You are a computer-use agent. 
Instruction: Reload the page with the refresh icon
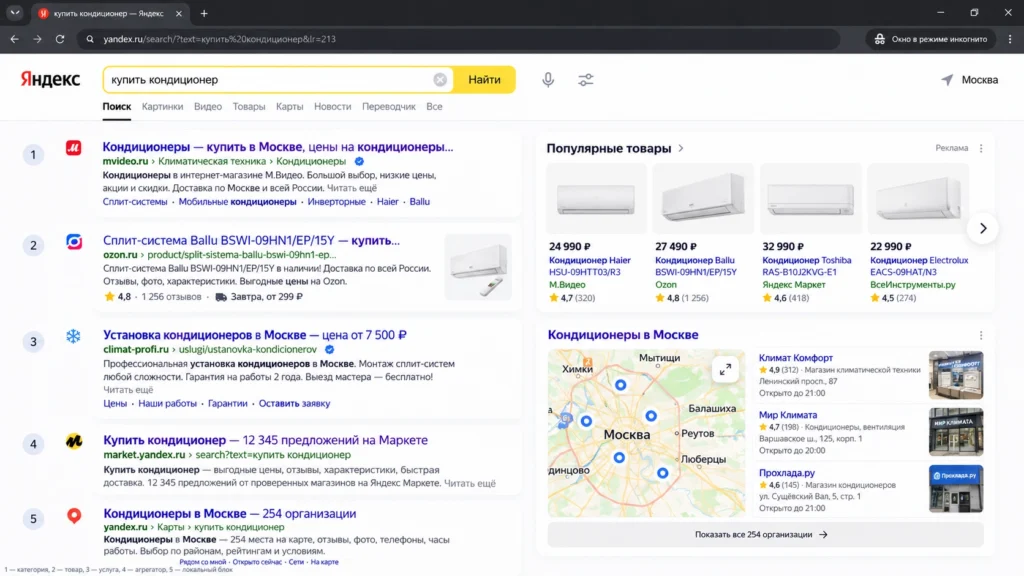(x=60, y=39)
